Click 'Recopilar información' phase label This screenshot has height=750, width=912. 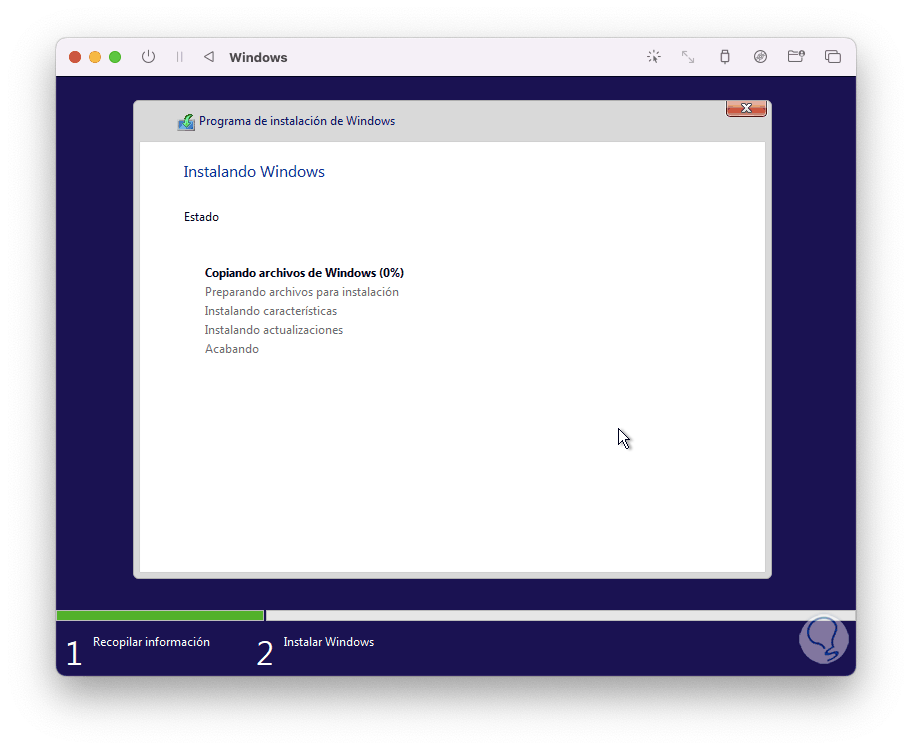click(x=151, y=642)
